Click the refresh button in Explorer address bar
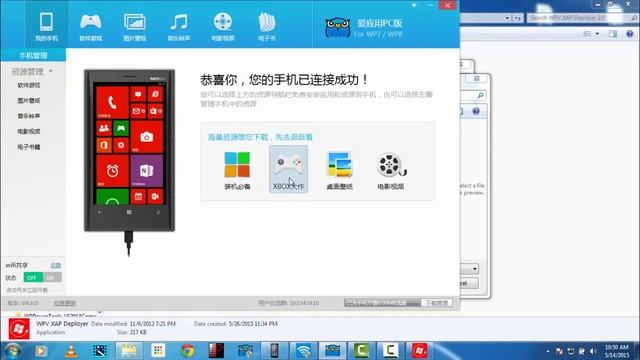This screenshot has width=640, height=360. pos(518,18)
